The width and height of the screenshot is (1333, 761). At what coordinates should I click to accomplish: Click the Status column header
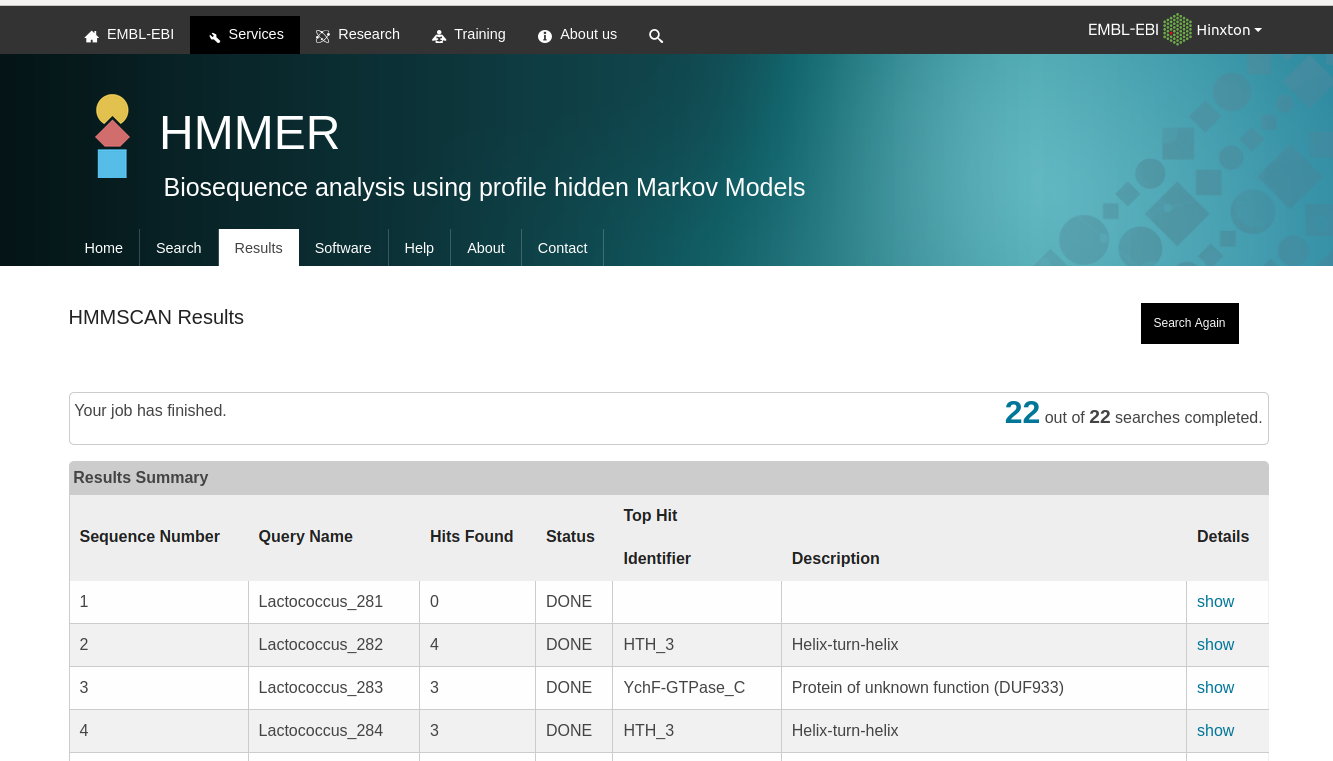(x=570, y=537)
